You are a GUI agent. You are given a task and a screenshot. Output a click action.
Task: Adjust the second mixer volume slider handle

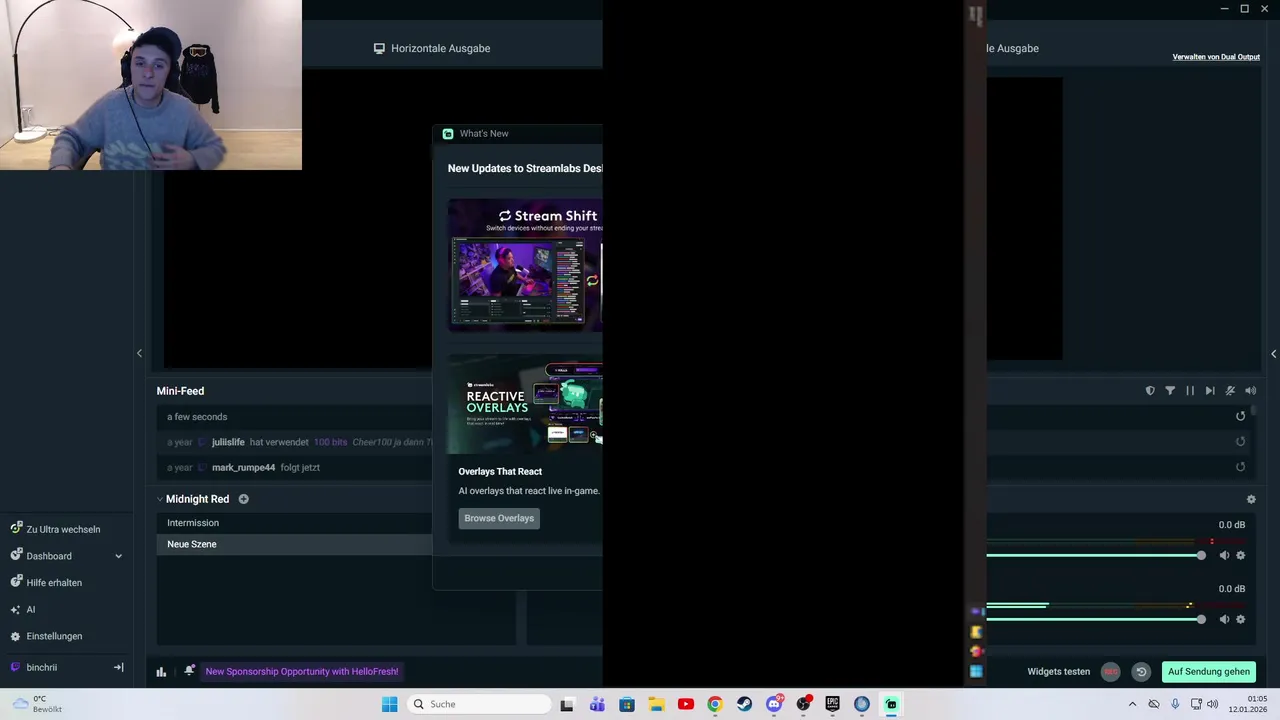point(1201,619)
